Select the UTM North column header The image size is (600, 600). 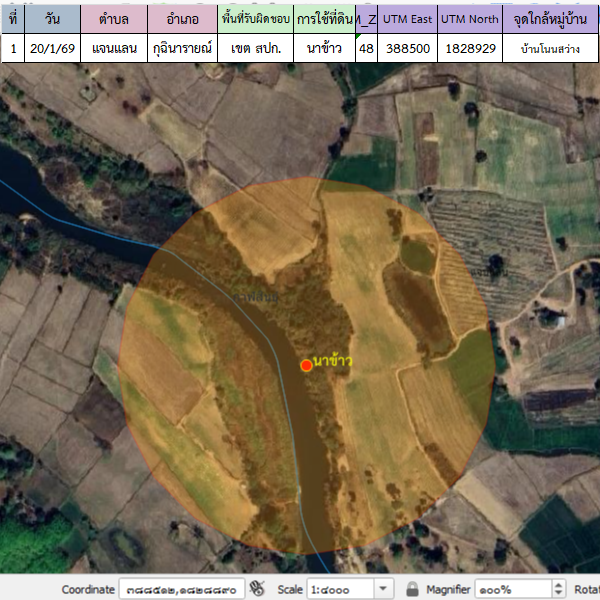(x=470, y=19)
